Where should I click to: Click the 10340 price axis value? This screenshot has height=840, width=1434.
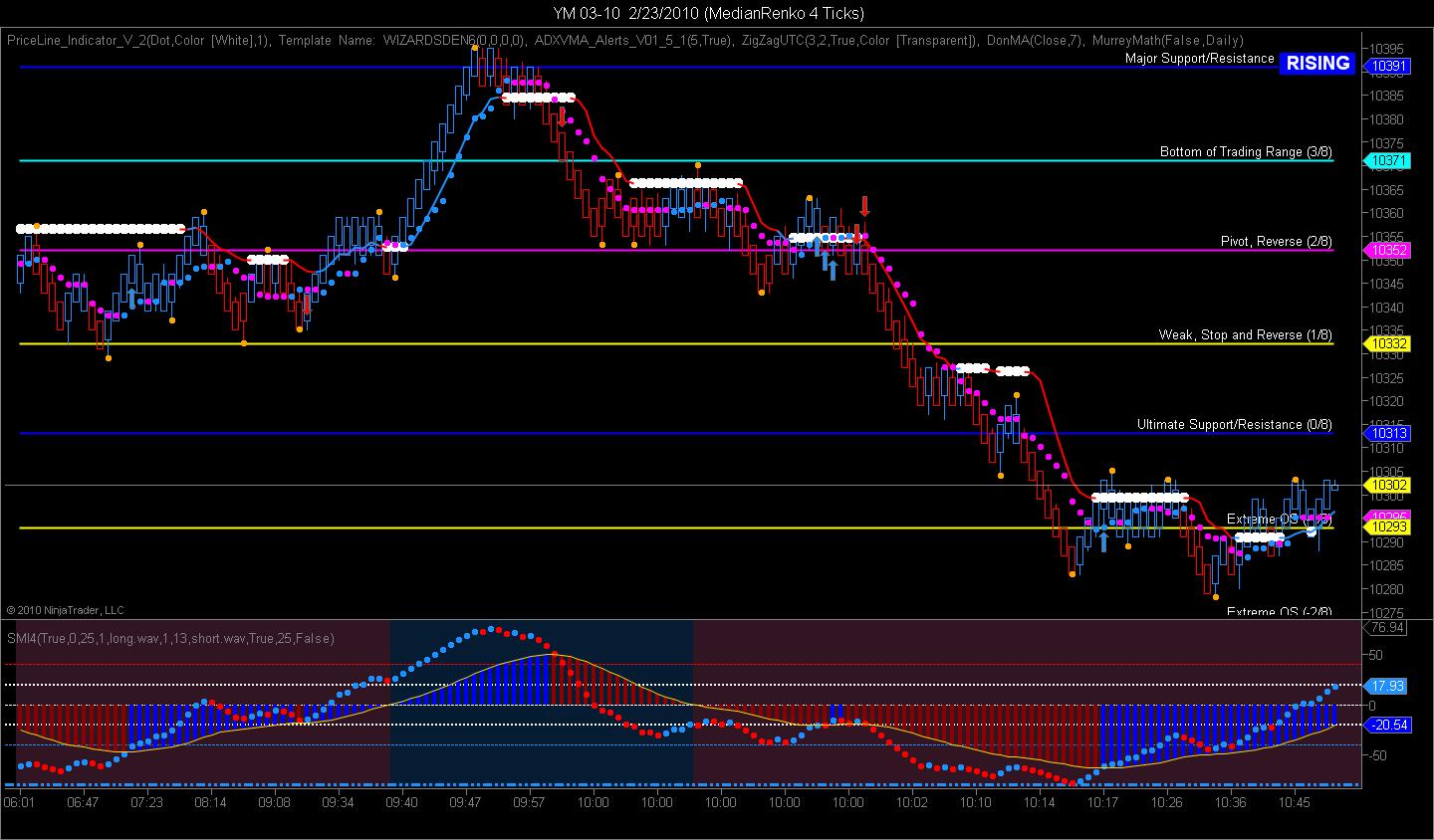(1386, 307)
